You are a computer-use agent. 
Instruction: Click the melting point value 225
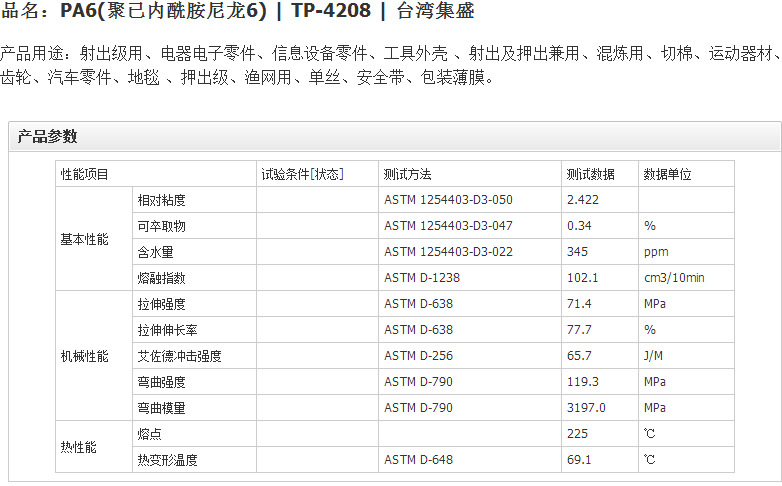(x=578, y=433)
